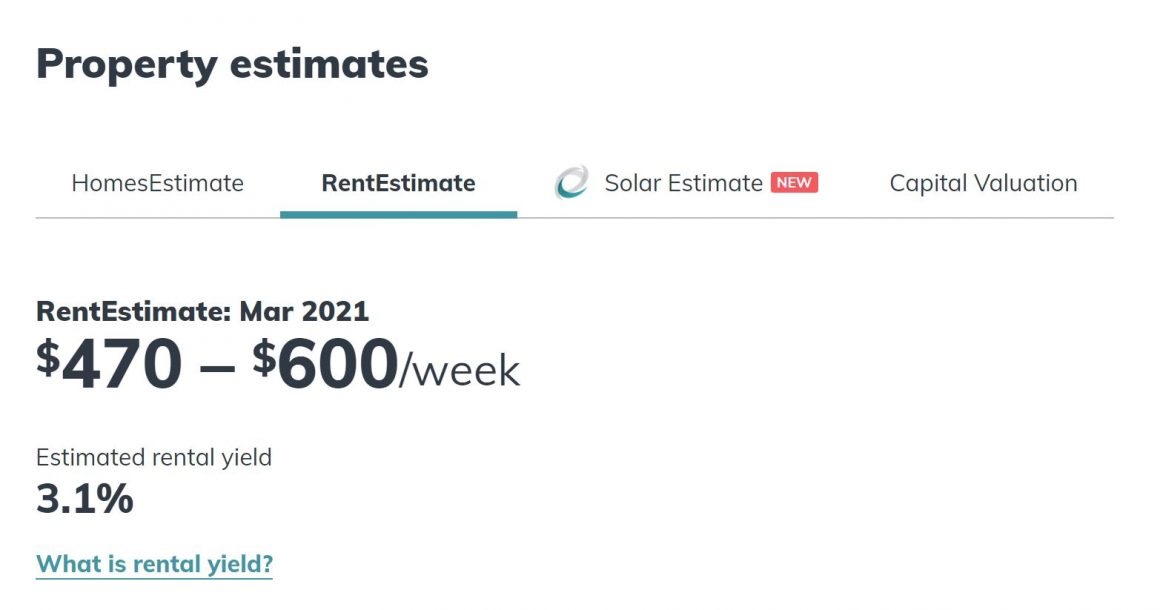Click the Estimated rental yield label

(153, 457)
